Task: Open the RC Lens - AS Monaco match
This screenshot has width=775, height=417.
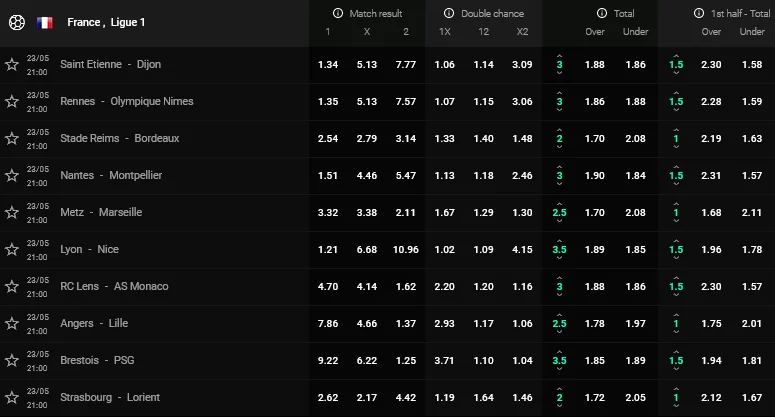Action: [x=114, y=286]
